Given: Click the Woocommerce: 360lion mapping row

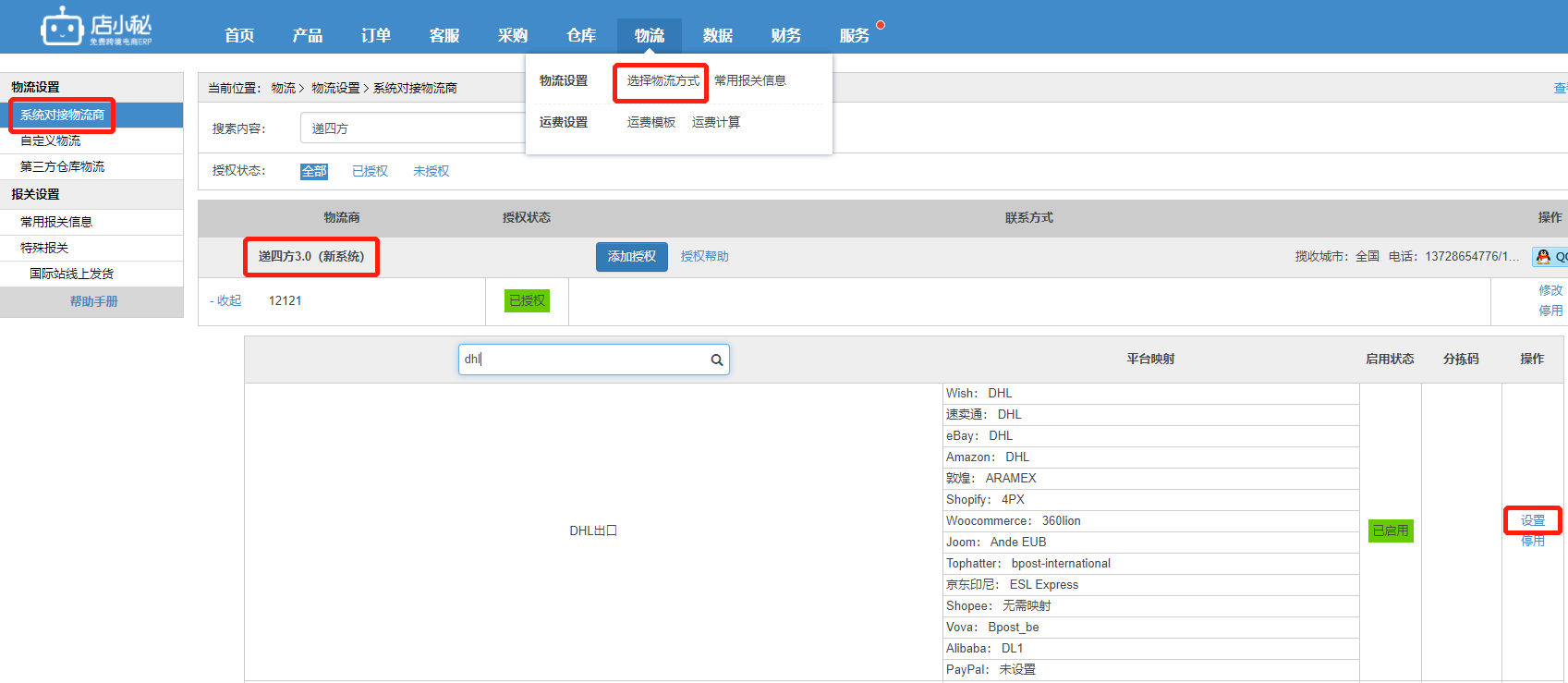Looking at the screenshot, I should point(1151,521).
